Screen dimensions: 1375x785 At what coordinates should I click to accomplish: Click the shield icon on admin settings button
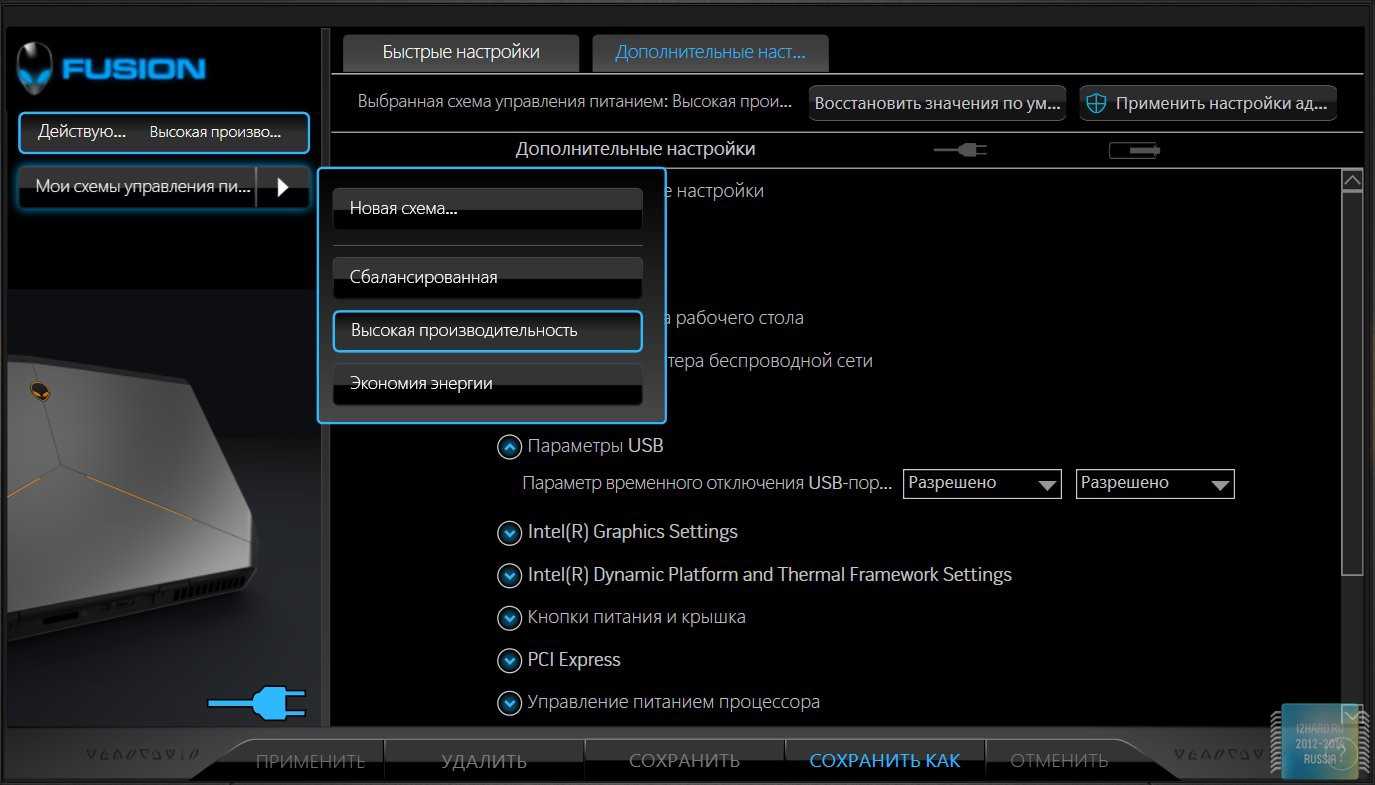click(x=1096, y=103)
